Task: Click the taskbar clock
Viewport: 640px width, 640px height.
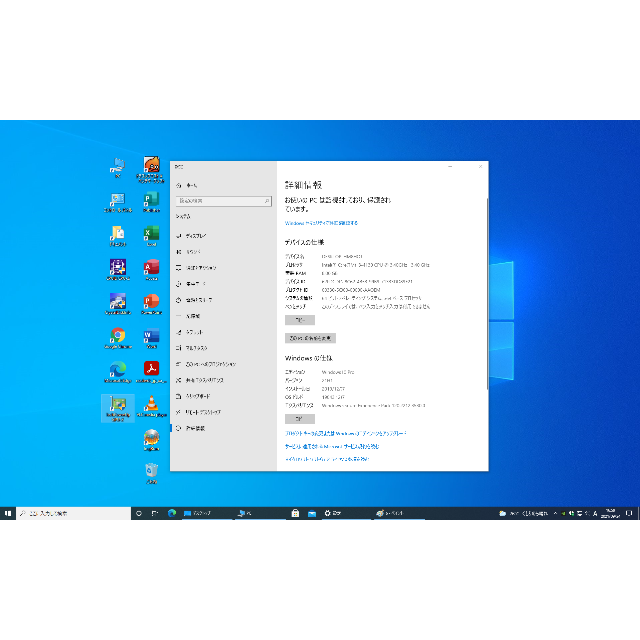Action: pyautogui.click(x=610, y=513)
